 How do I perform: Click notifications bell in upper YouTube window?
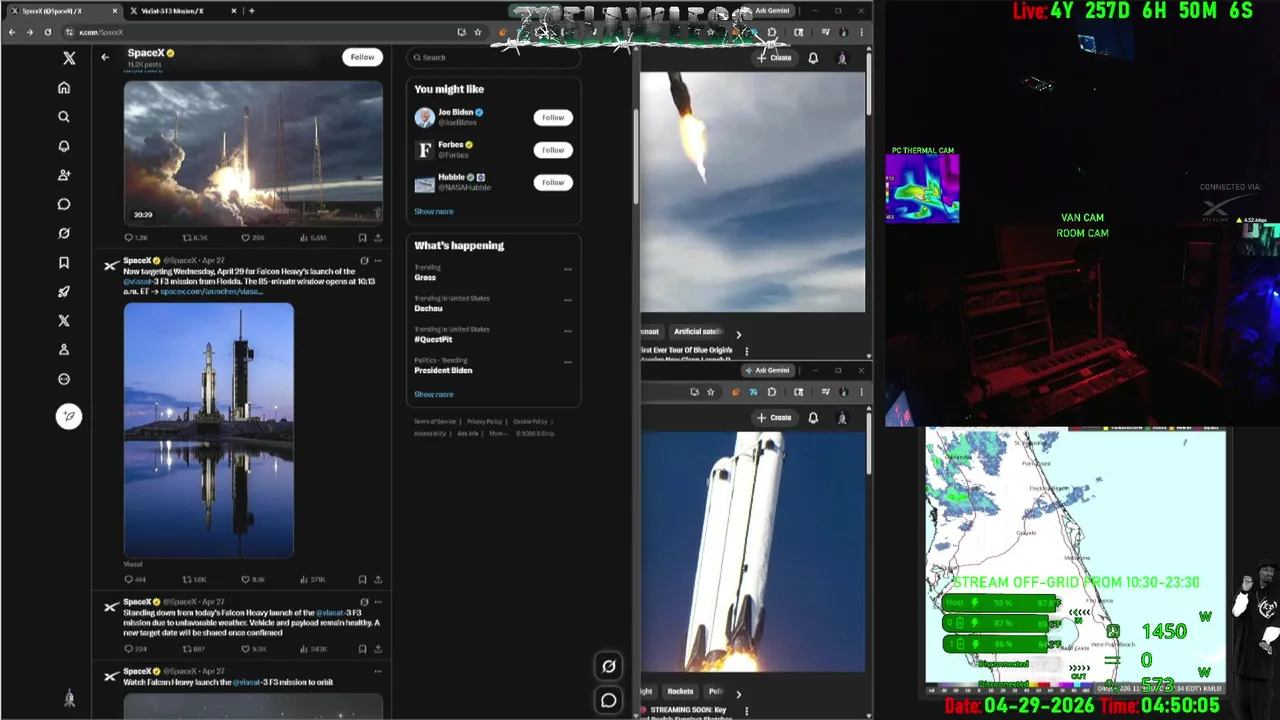(x=813, y=58)
